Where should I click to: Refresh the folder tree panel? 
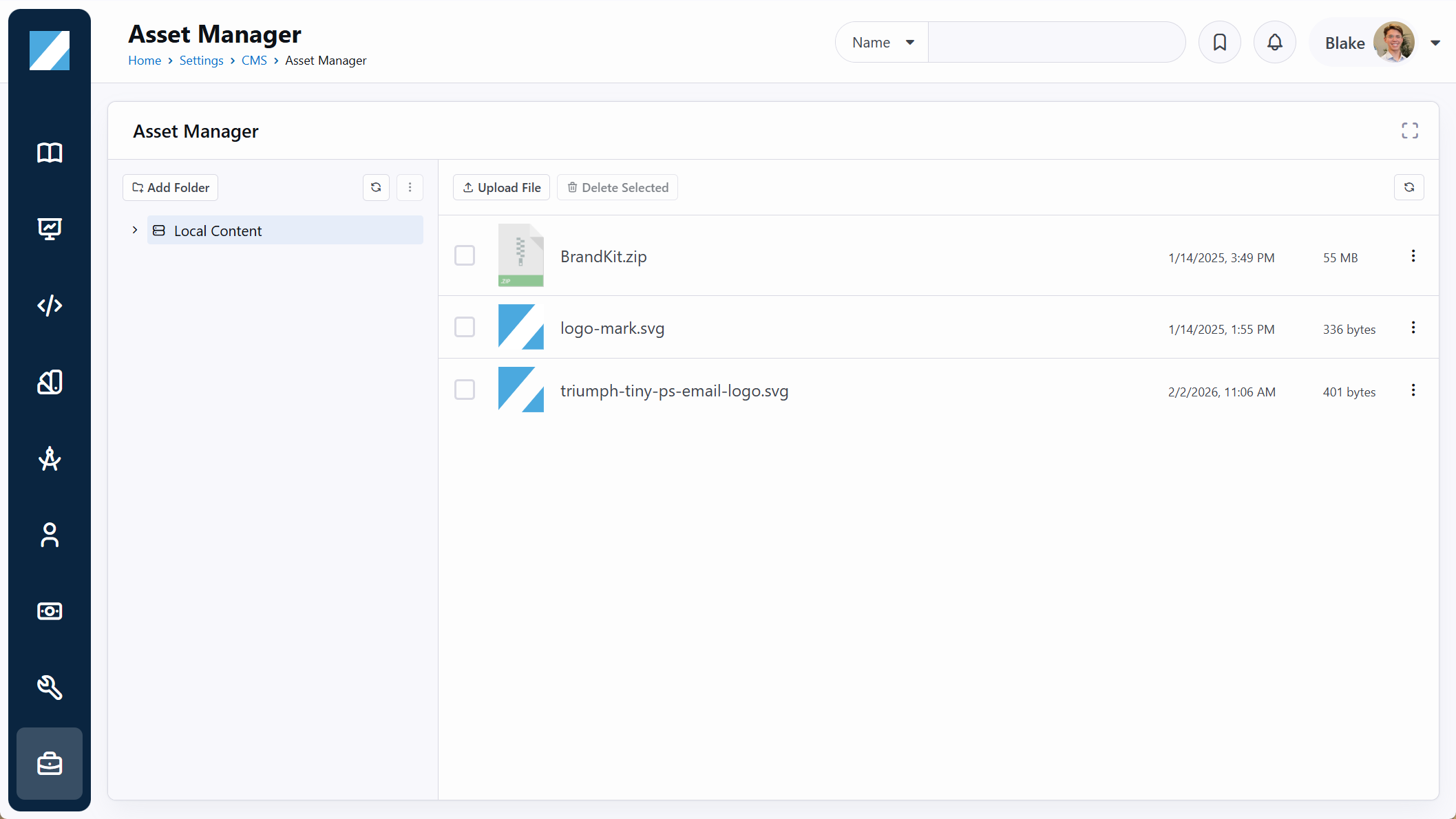click(376, 187)
